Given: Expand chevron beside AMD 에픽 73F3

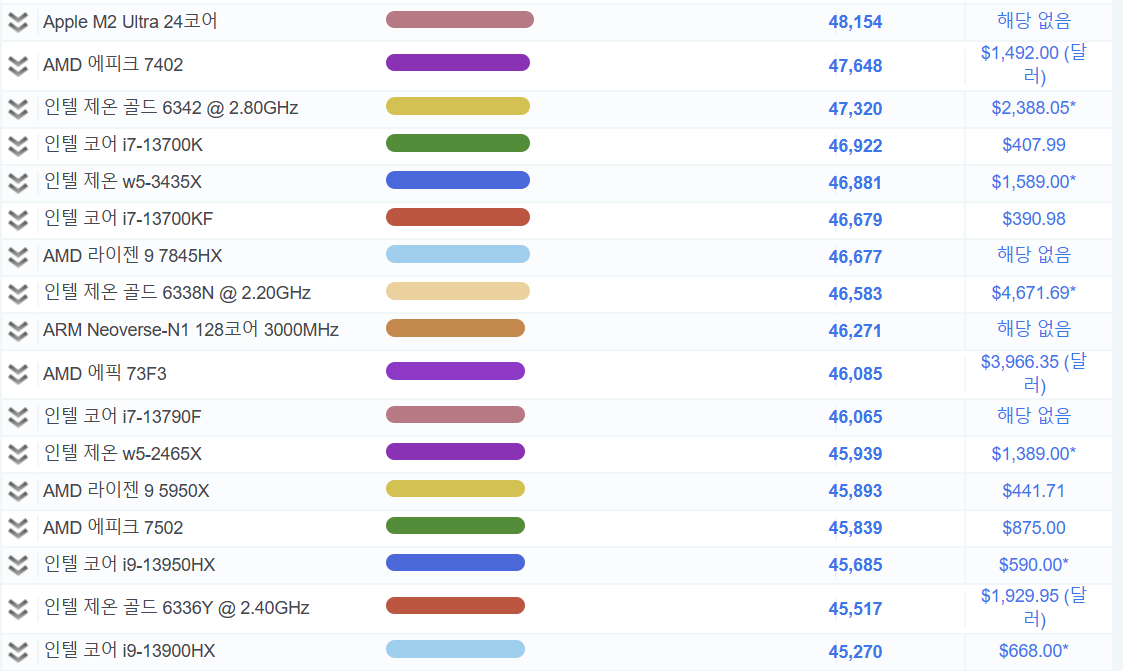Looking at the screenshot, I should pyautogui.click(x=18, y=375).
